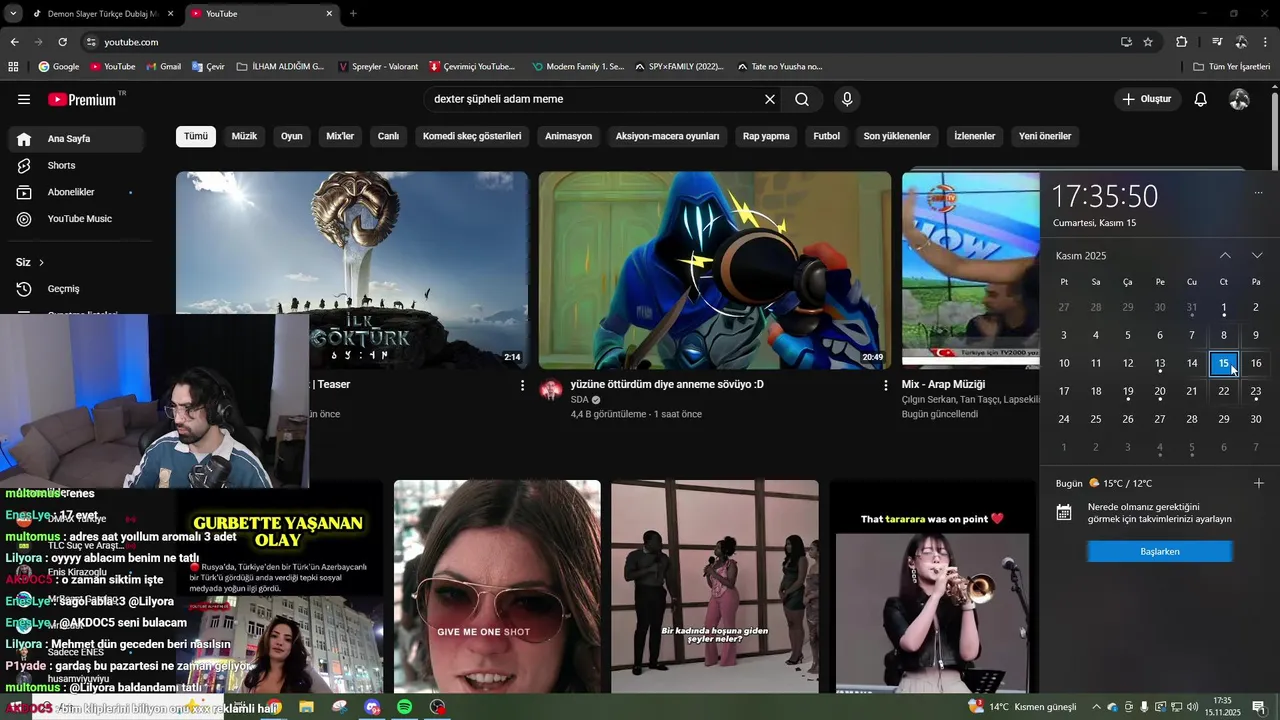Open the YouTube notifications bell

tap(1201, 99)
